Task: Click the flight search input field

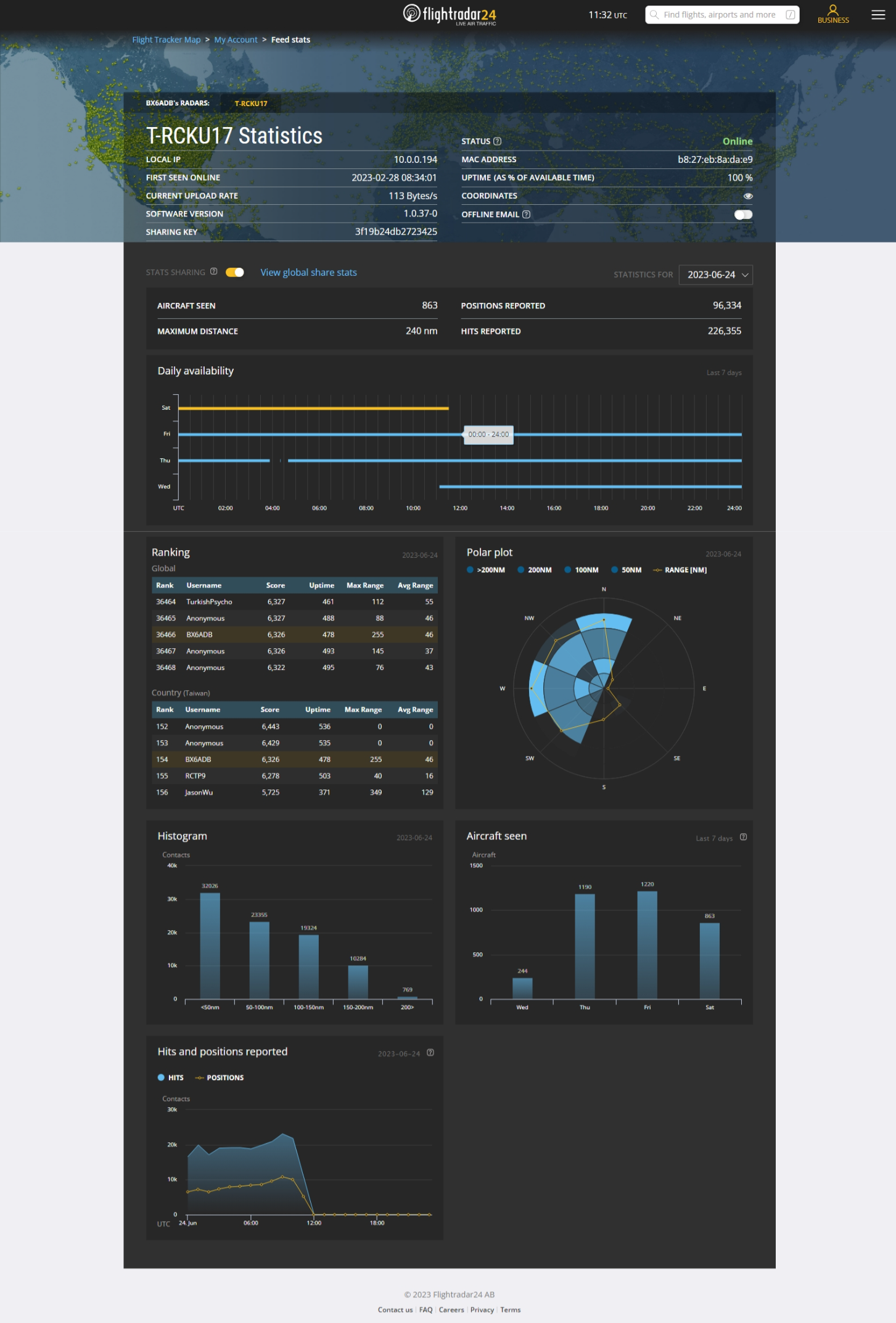Action: tap(721, 15)
